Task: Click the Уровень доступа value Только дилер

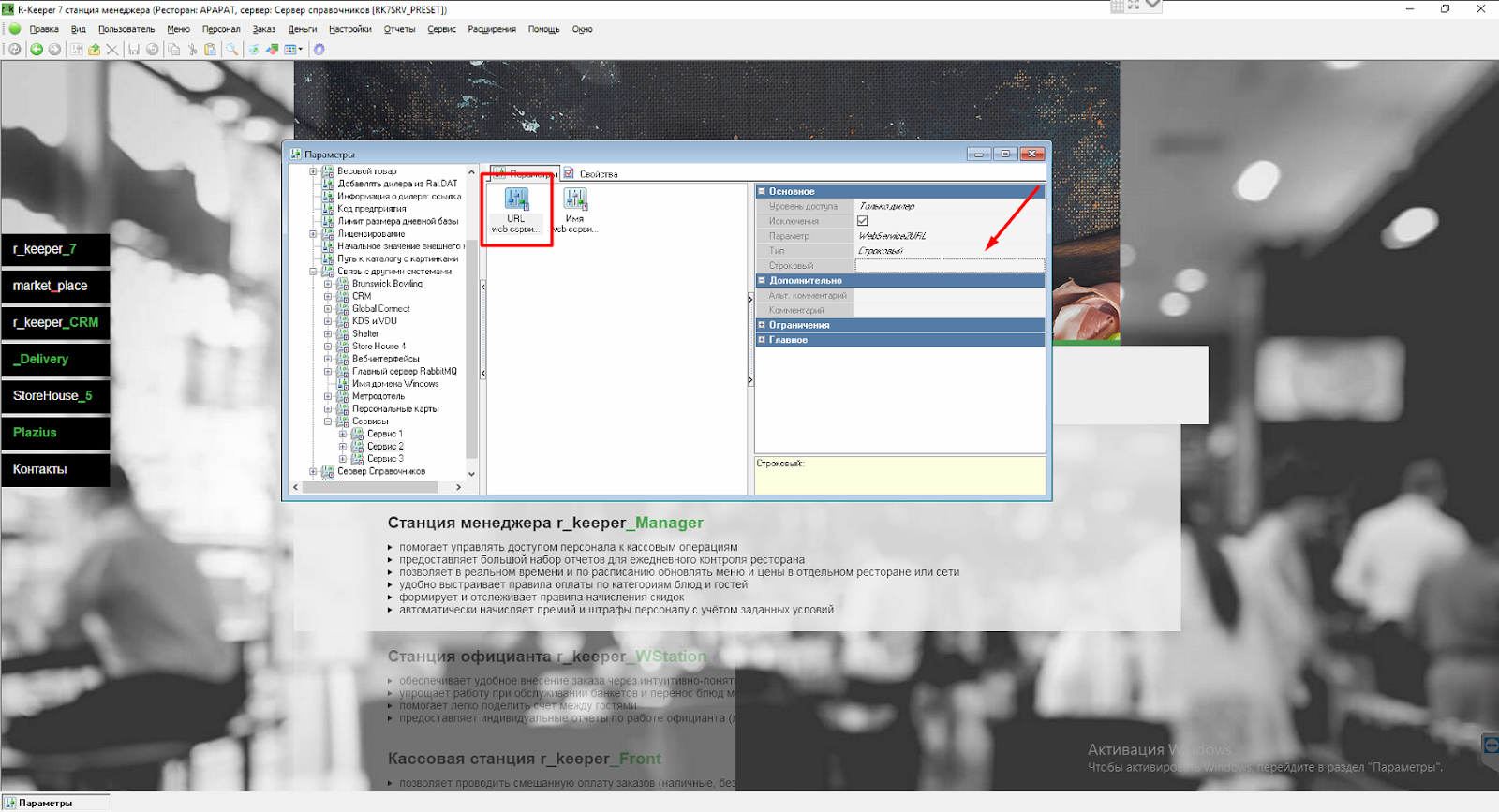Action: [x=886, y=206]
